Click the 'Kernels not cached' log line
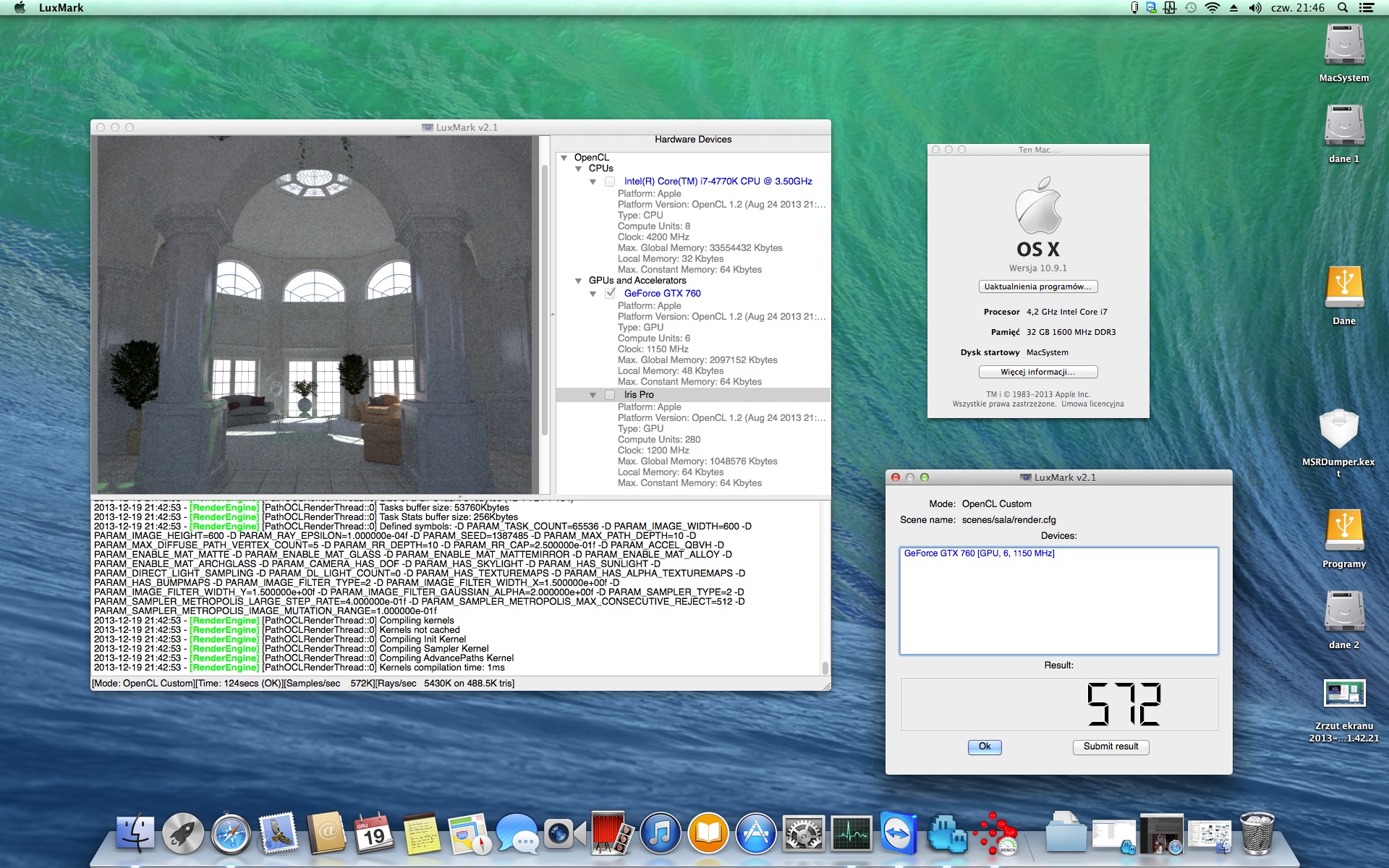This screenshot has height=868, width=1389. click(277, 630)
